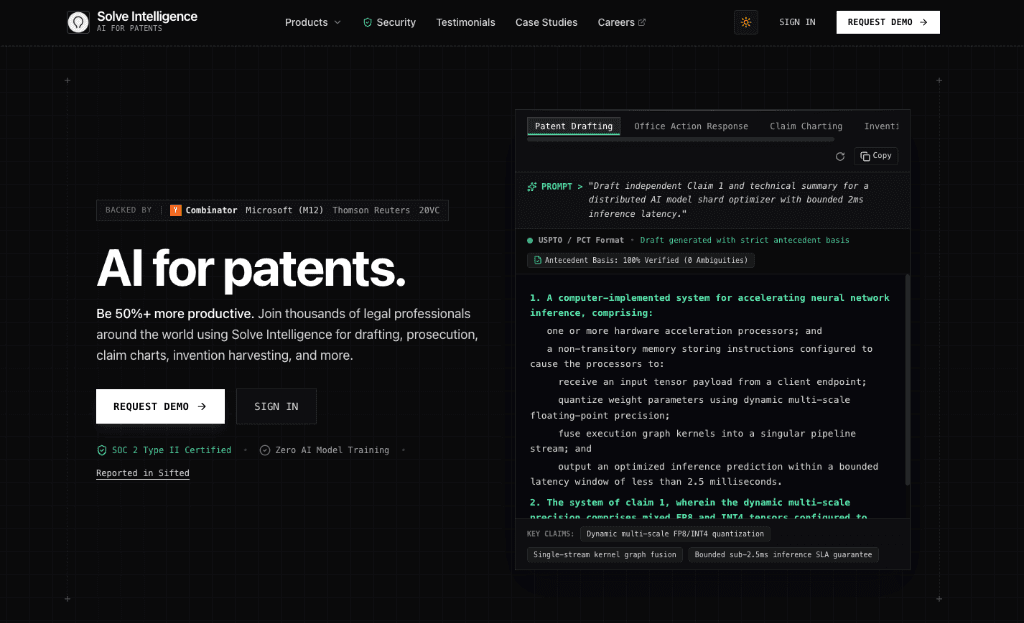Click the Antecedent Basis verified badge

(641, 260)
